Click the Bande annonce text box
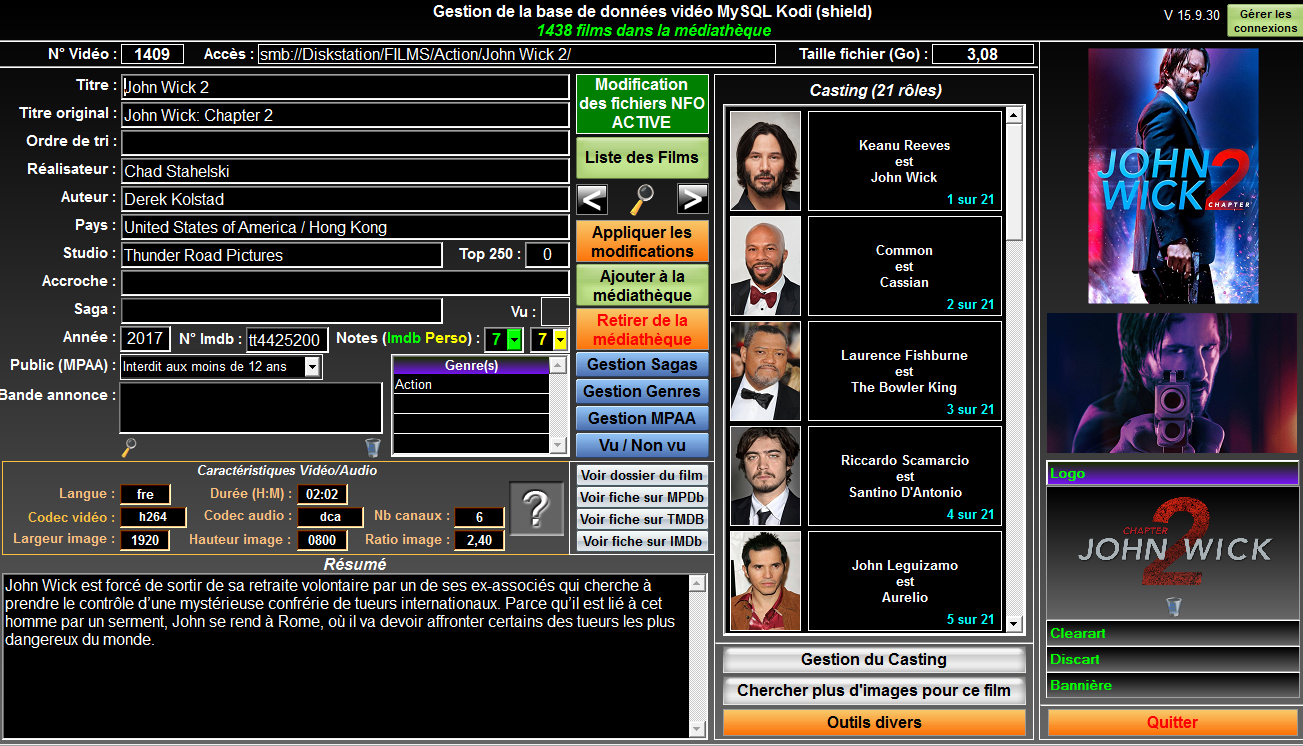 [x=251, y=408]
